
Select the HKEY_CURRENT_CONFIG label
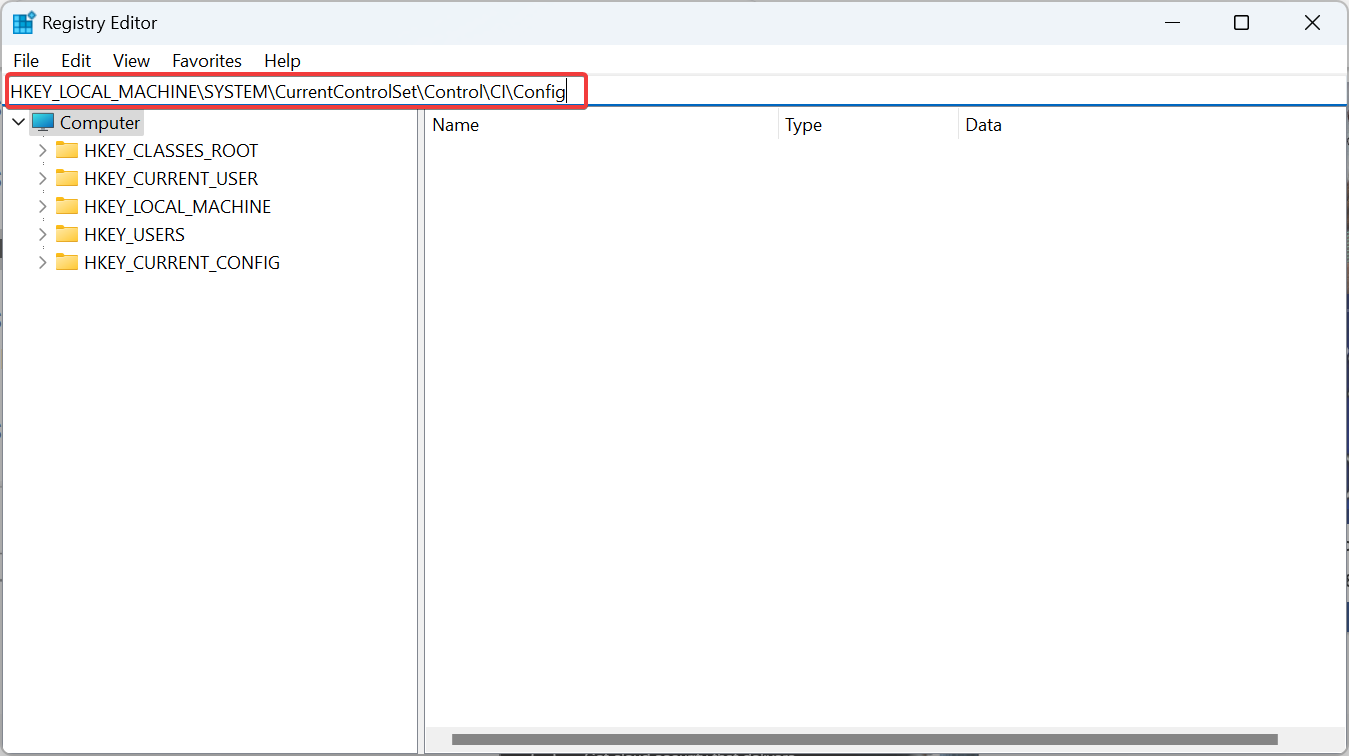point(182,263)
